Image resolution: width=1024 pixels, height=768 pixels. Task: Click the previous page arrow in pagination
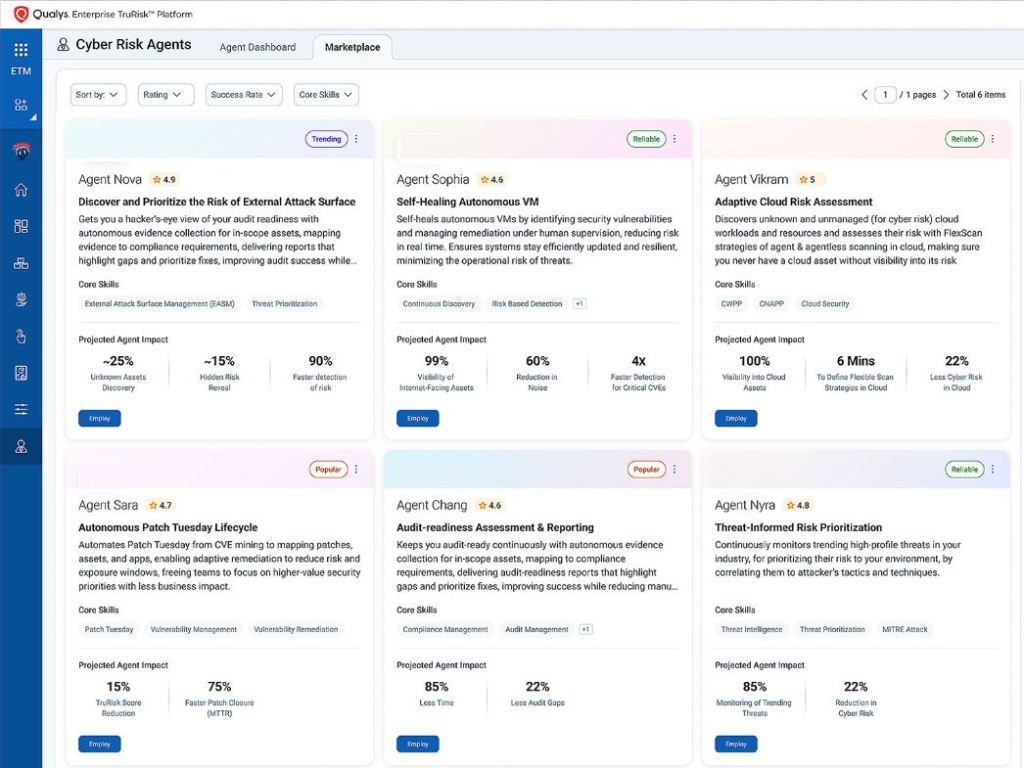pos(864,95)
